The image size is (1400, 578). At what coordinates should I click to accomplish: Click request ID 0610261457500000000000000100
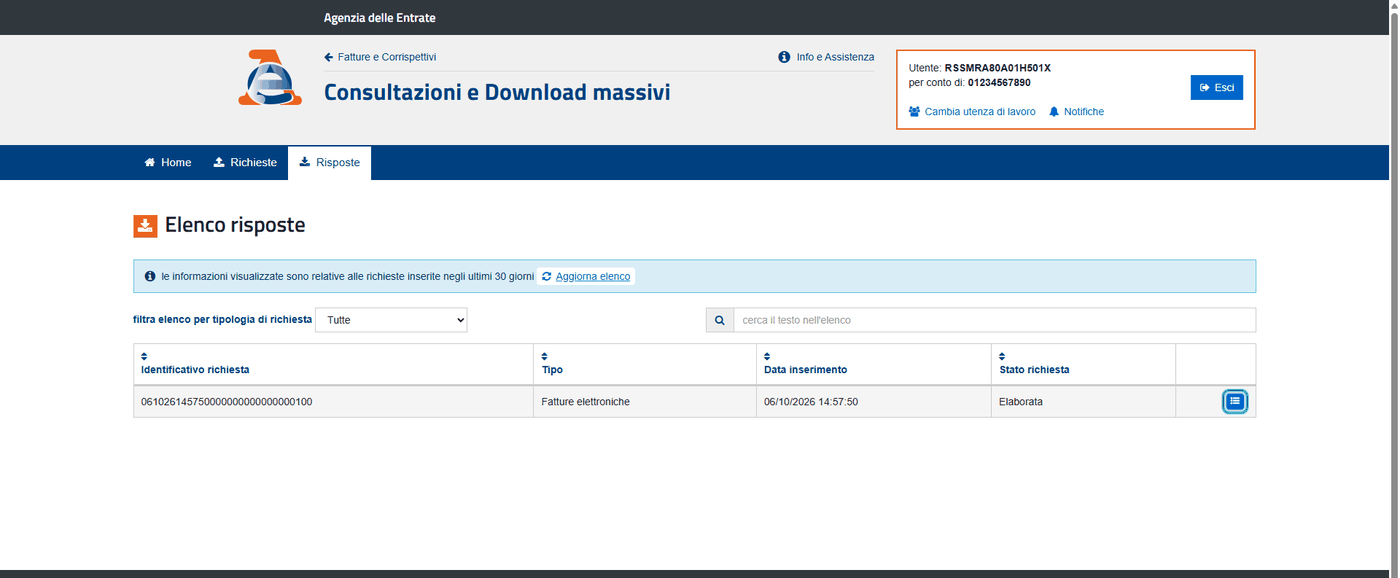(x=227, y=402)
